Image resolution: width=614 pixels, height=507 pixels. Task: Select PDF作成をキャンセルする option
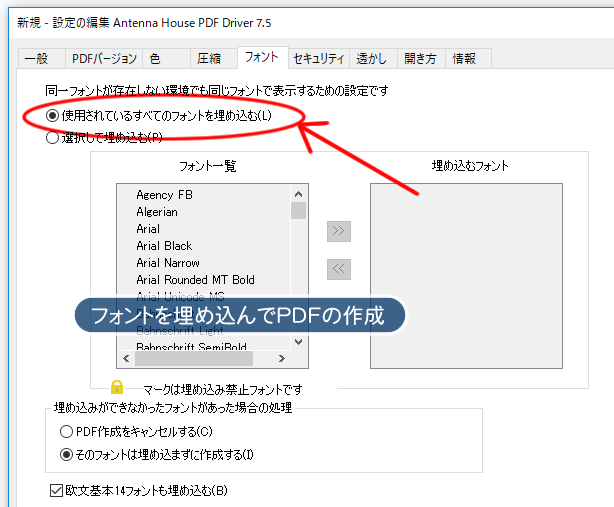coord(136,431)
